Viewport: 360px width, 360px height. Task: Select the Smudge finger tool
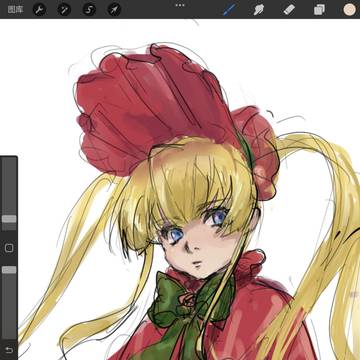pyautogui.click(x=259, y=10)
